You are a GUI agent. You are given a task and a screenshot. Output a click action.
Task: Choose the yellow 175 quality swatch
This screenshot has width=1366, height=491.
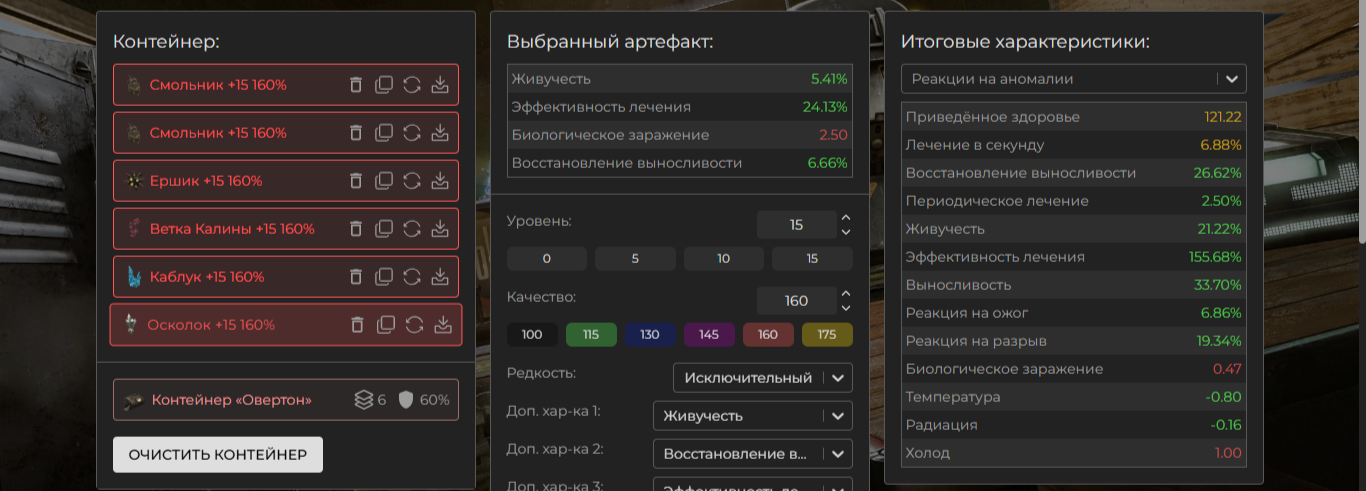827,334
